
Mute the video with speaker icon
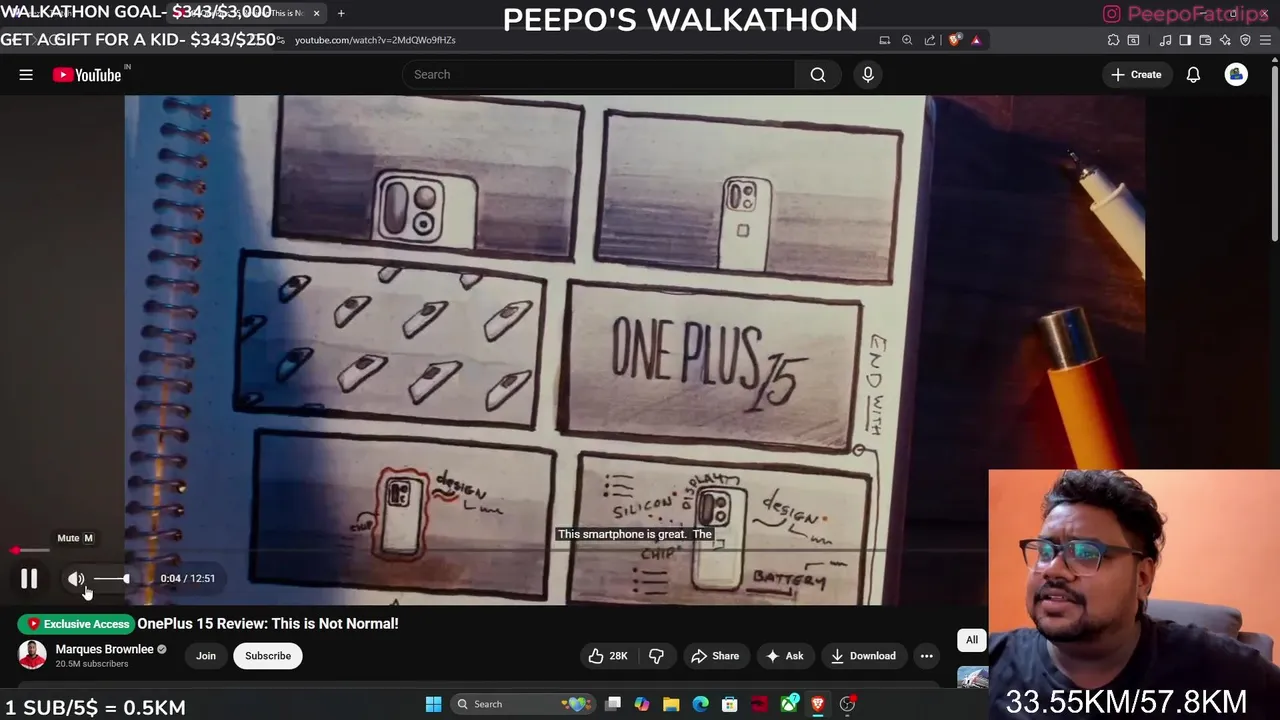pos(76,578)
